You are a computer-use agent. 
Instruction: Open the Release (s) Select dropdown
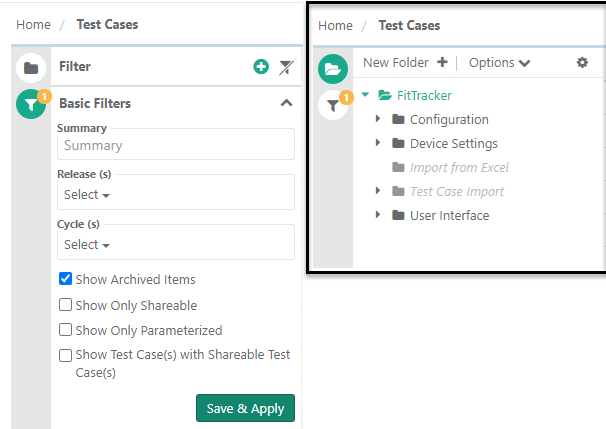coord(87,194)
